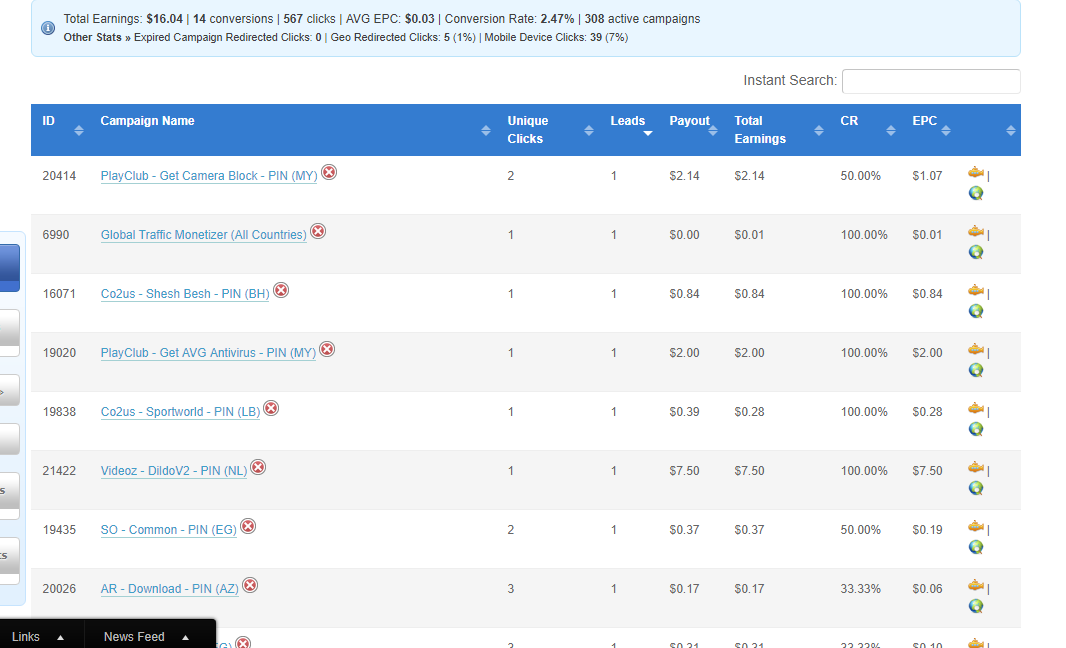The width and height of the screenshot is (1066, 648).
Task: Click globe icon in row 19838
Action: [976, 429]
